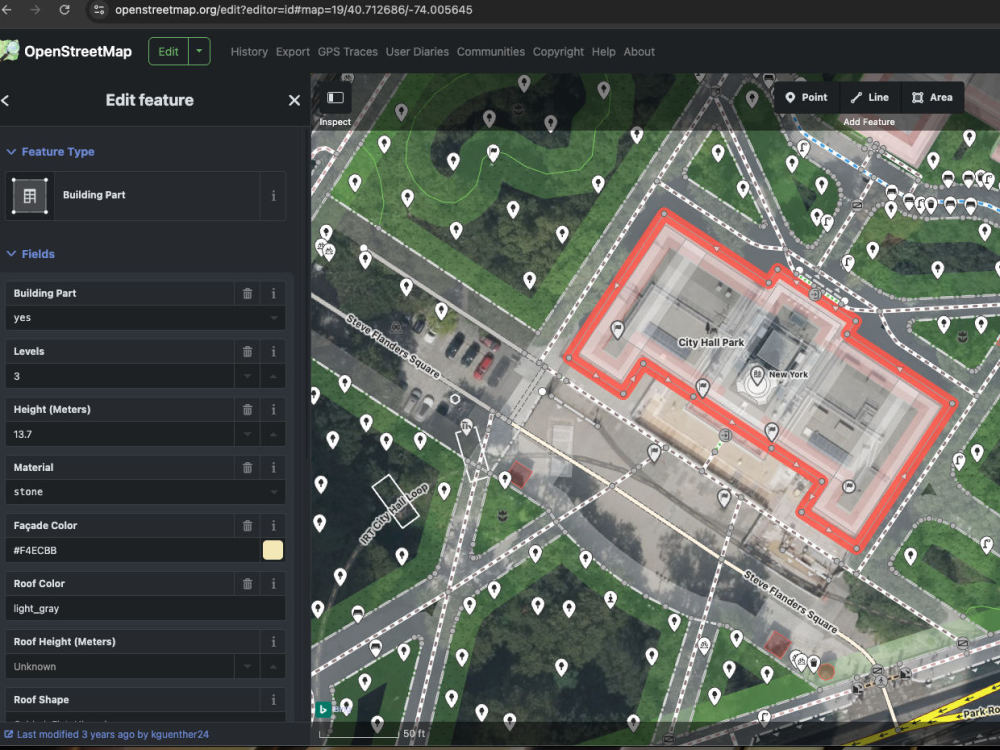Delete the Building Part field with trash icon
The height and width of the screenshot is (750, 1000).
(x=247, y=293)
